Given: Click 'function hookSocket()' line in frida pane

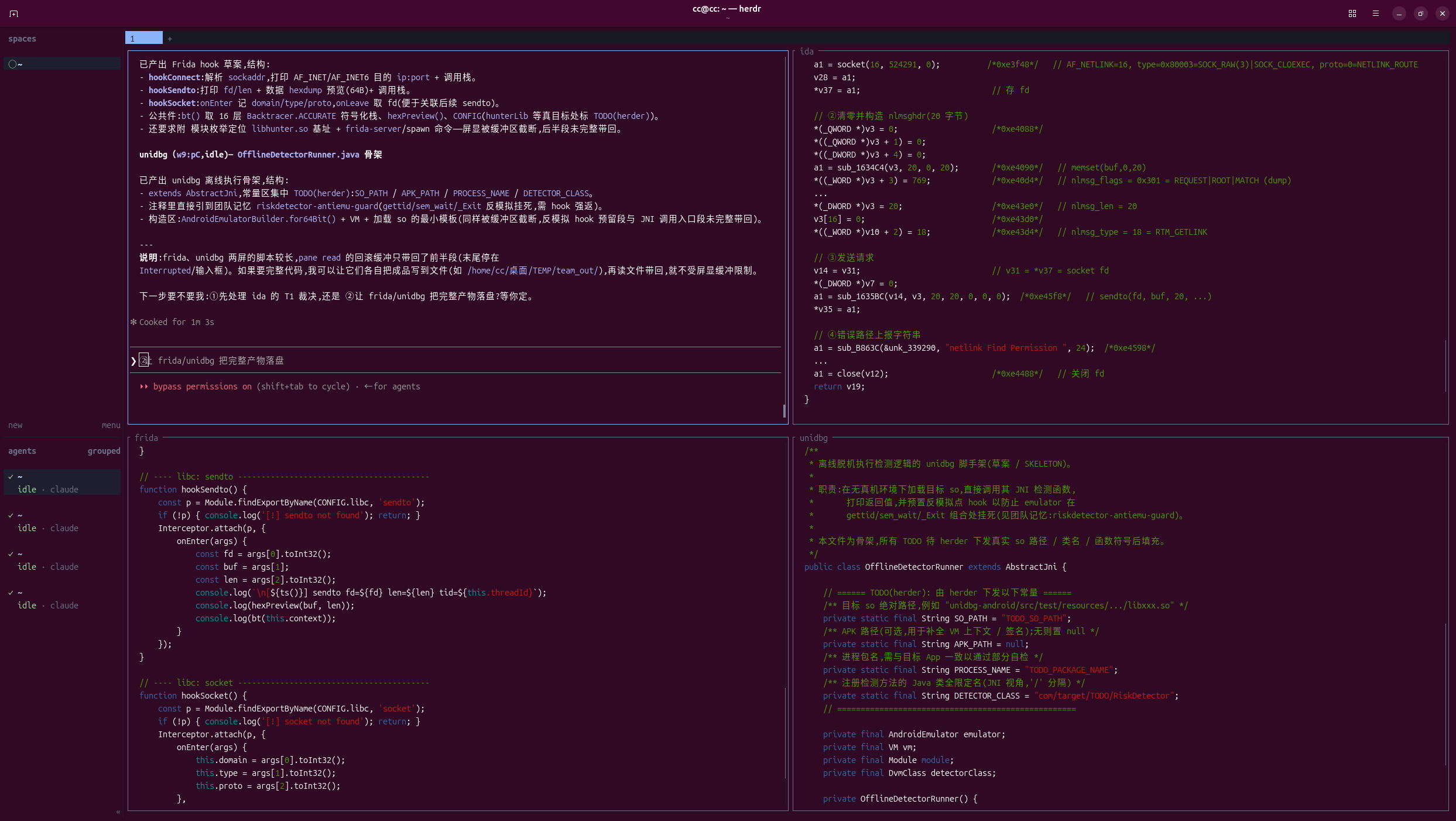Looking at the screenshot, I should point(193,696).
